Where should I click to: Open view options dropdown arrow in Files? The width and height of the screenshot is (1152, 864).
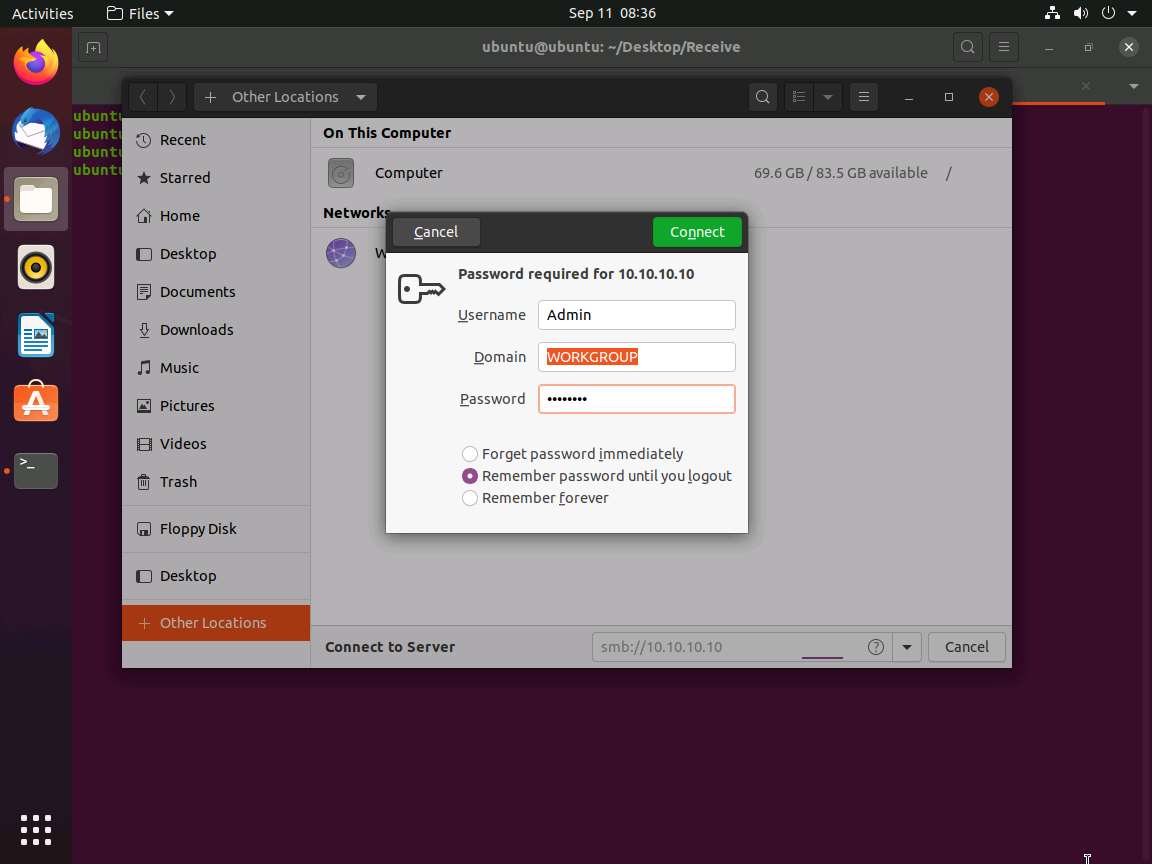(828, 97)
